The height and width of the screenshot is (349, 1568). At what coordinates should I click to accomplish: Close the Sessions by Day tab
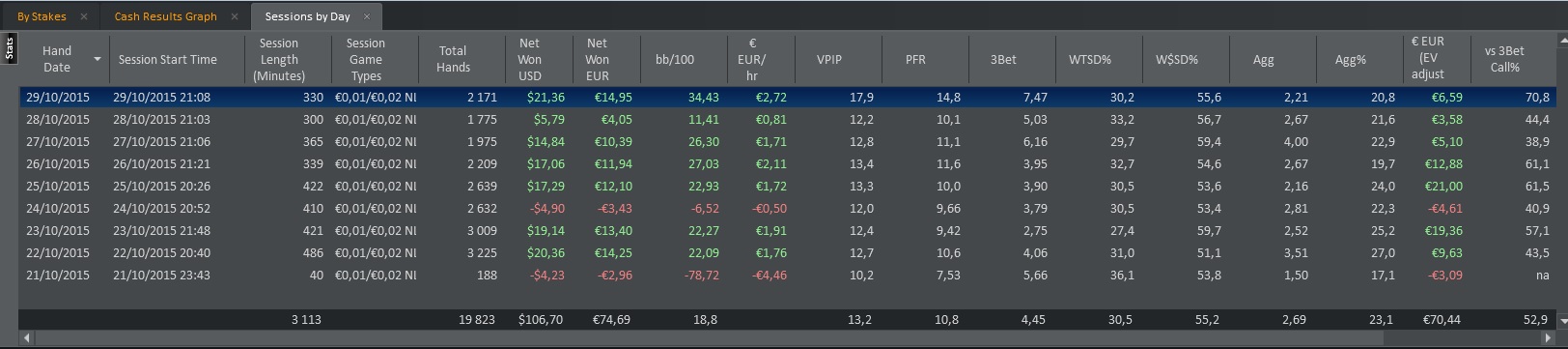point(367,16)
